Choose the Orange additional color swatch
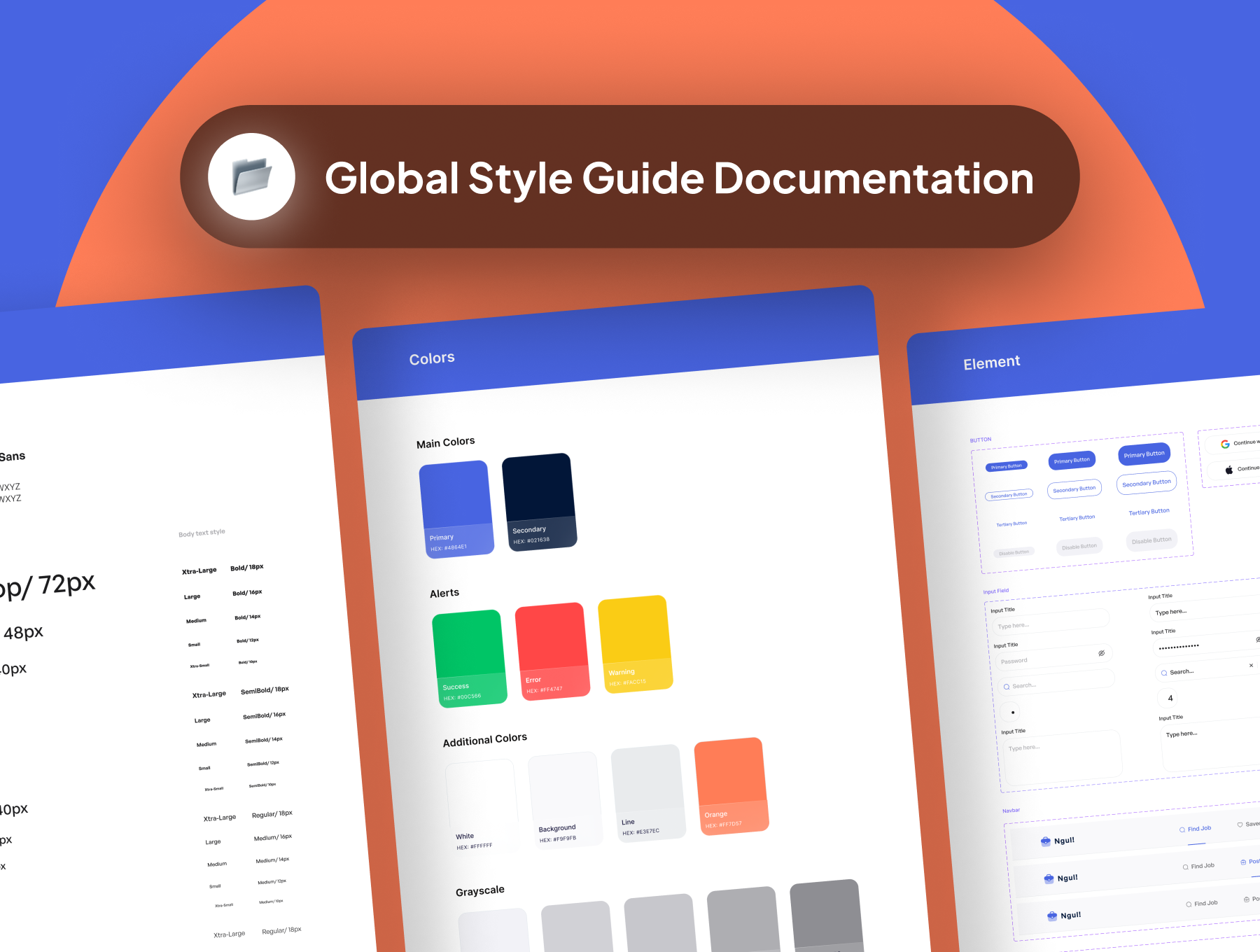The width and height of the screenshot is (1260, 952). 731,785
